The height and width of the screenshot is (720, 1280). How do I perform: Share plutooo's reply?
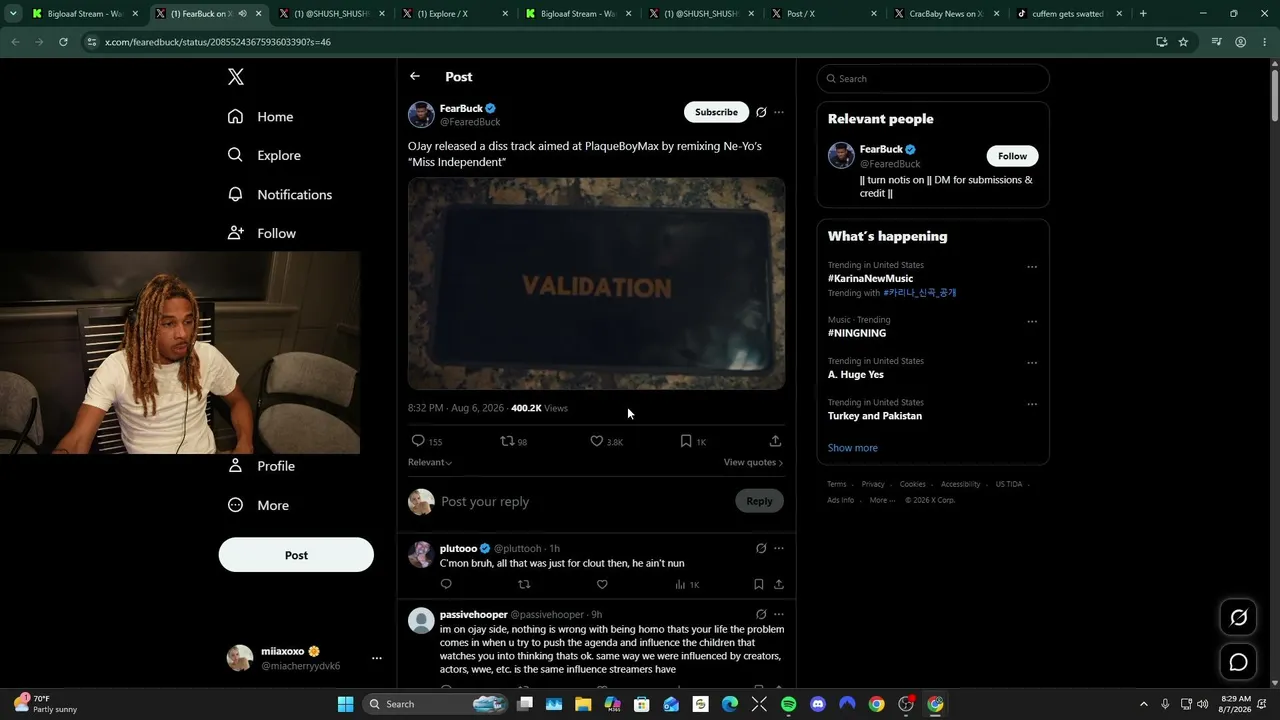pyautogui.click(x=779, y=584)
